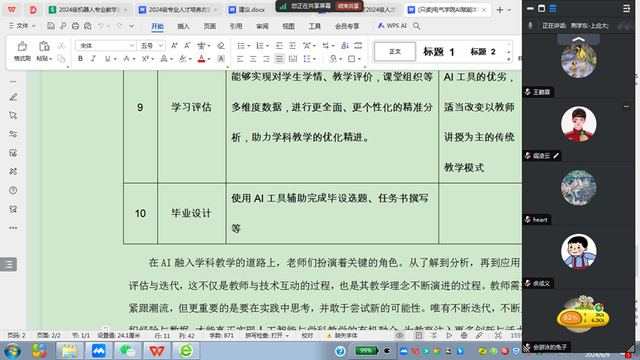The width and height of the screenshot is (640, 360).
Task: Toggle Underline formatting
Action: (107, 59)
